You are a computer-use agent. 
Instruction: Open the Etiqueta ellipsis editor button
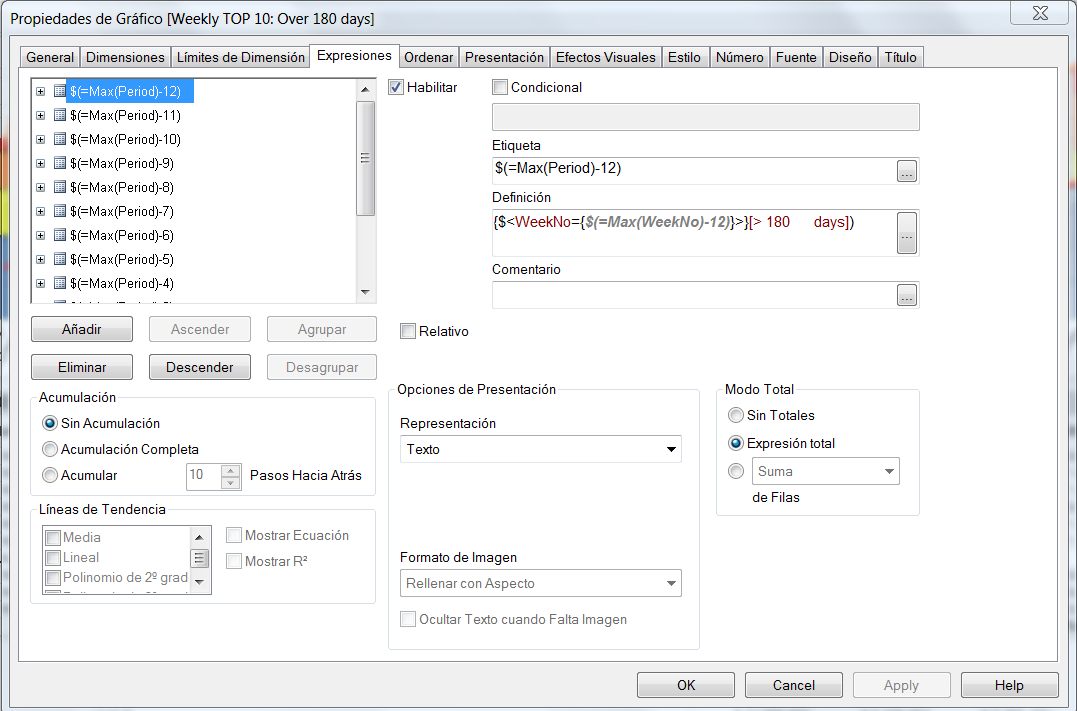906,171
